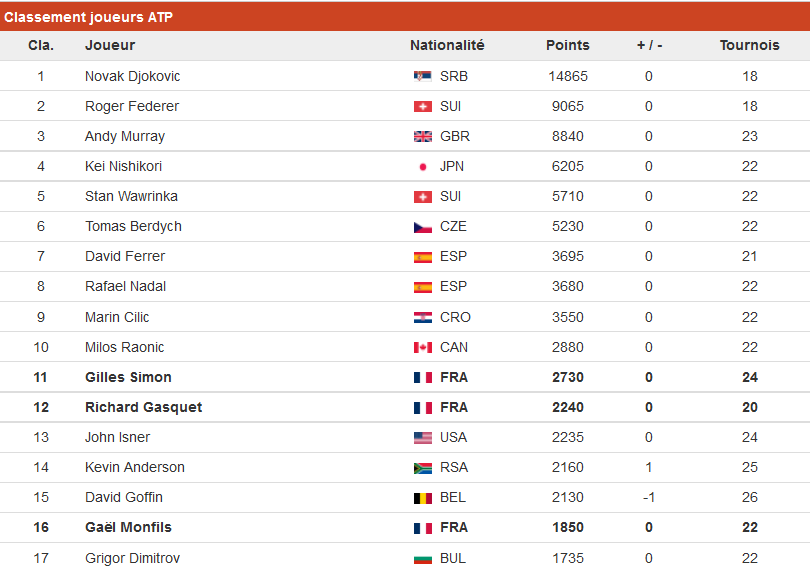Click the South African flag icon beside RSA
810x569 pixels.
pos(423,468)
